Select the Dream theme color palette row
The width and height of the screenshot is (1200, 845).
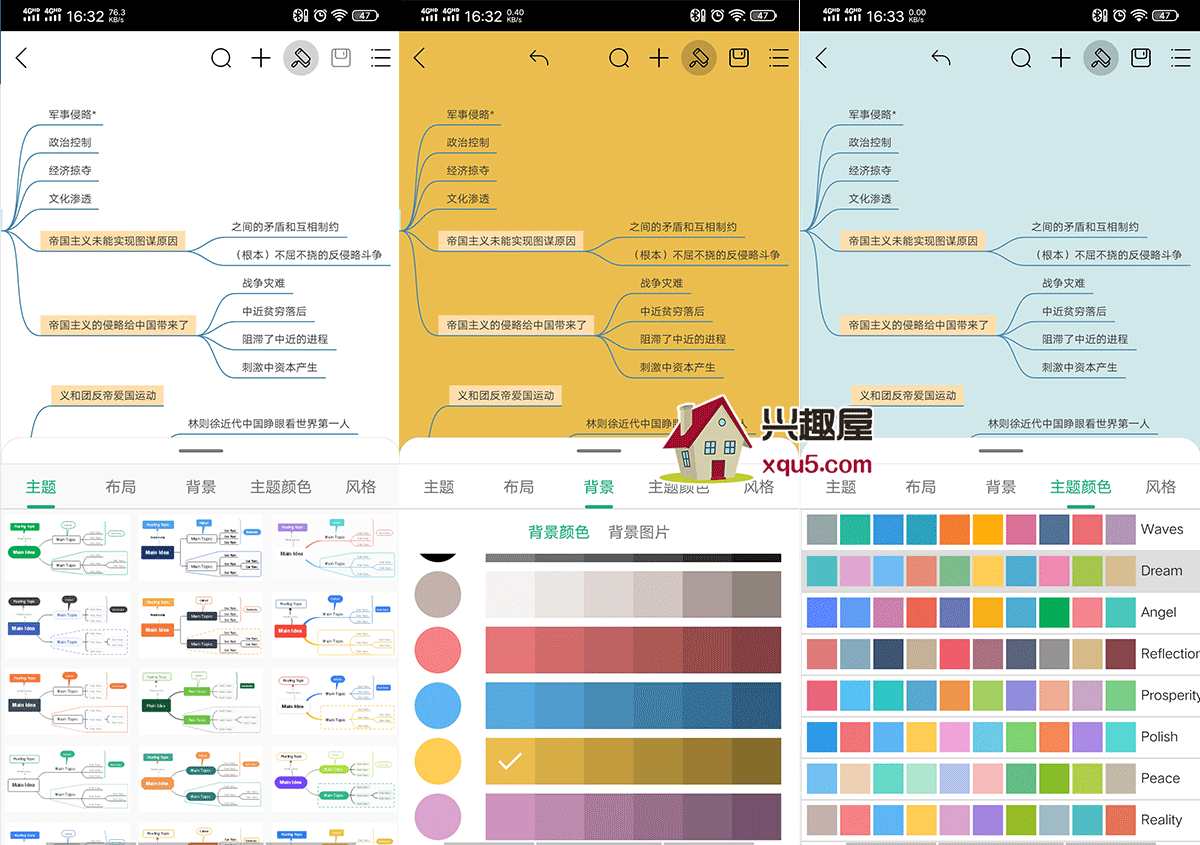pos(1000,570)
